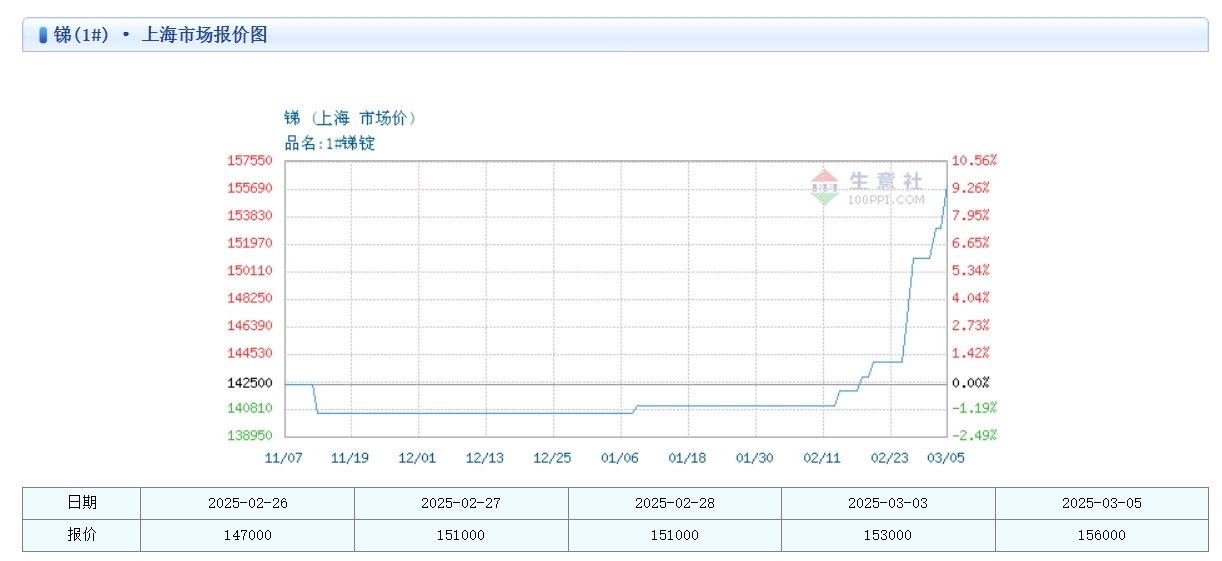Click the 生意社 watermark logo icon
1222x561 pixels.
click(x=825, y=185)
